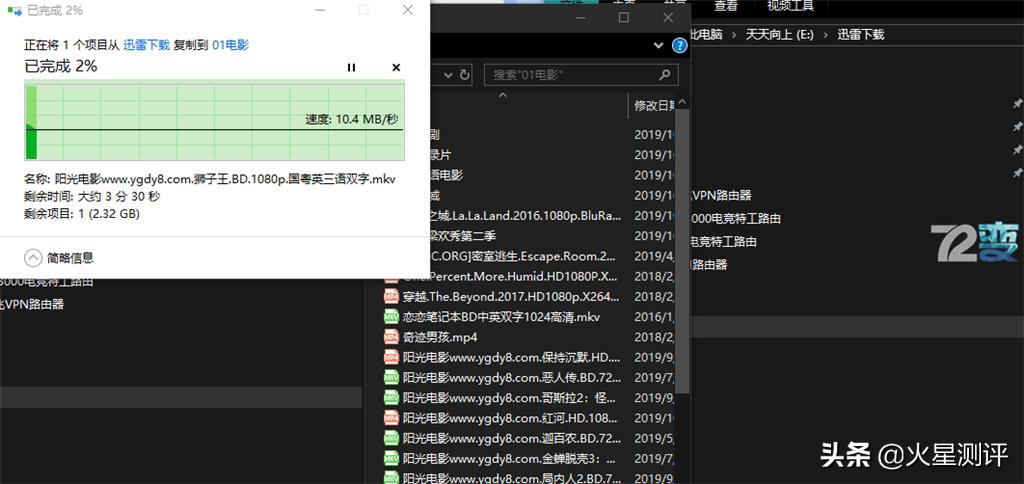Click the file list scrollbar up arrow
This screenshot has width=1024, height=484.
(x=682, y=103)
